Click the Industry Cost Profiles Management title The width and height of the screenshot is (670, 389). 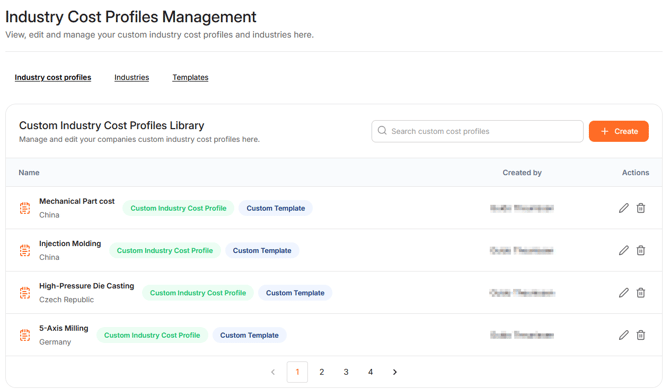[x=131, y=17]
